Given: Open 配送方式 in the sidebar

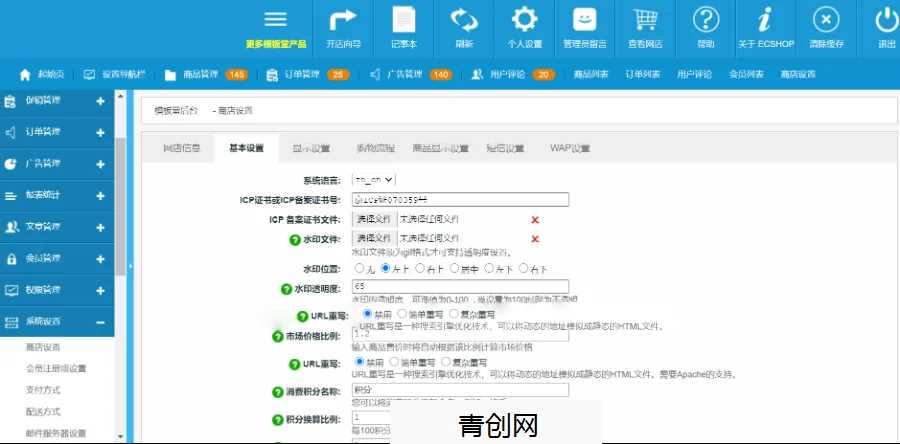Looking at the screenshot, I should point(43,412).
